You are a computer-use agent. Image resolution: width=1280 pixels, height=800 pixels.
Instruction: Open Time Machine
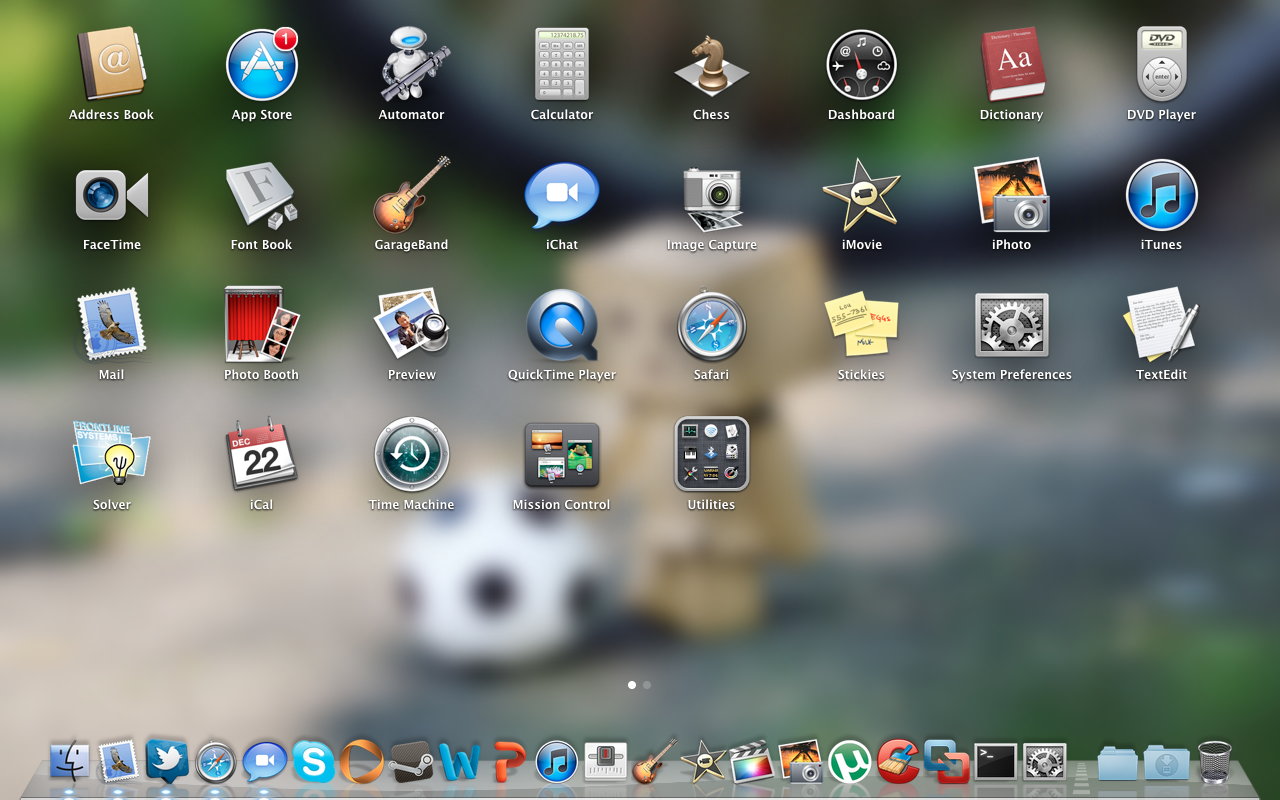[412, 455]
